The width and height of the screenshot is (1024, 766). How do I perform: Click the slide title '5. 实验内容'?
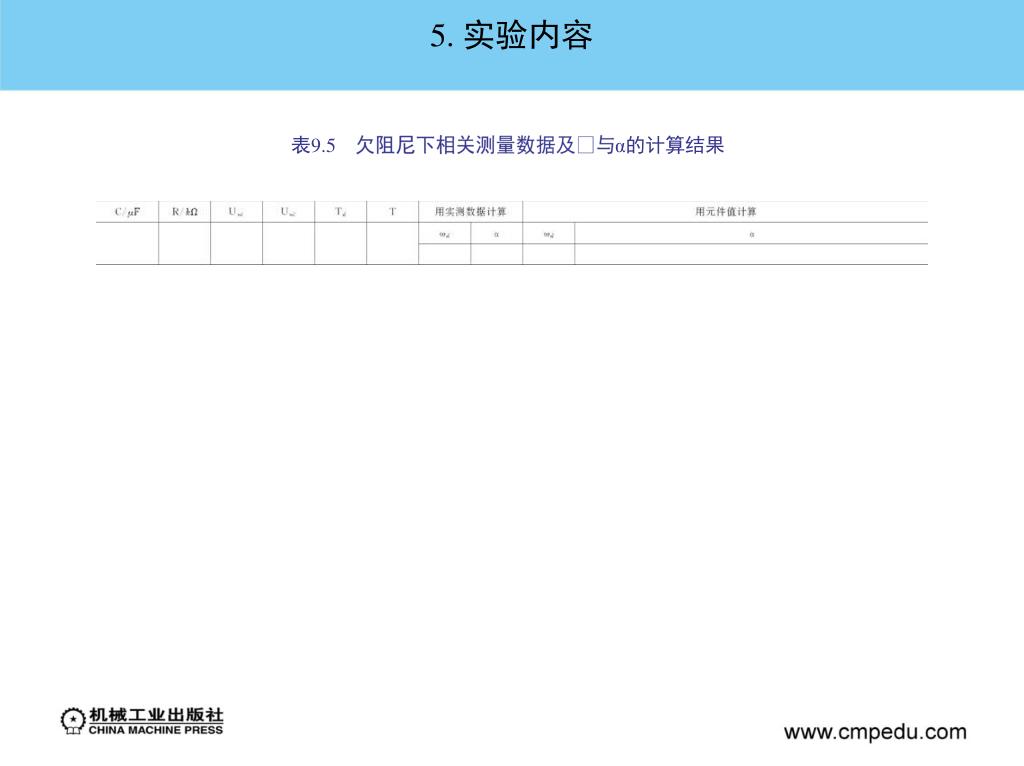coord(511,35)
